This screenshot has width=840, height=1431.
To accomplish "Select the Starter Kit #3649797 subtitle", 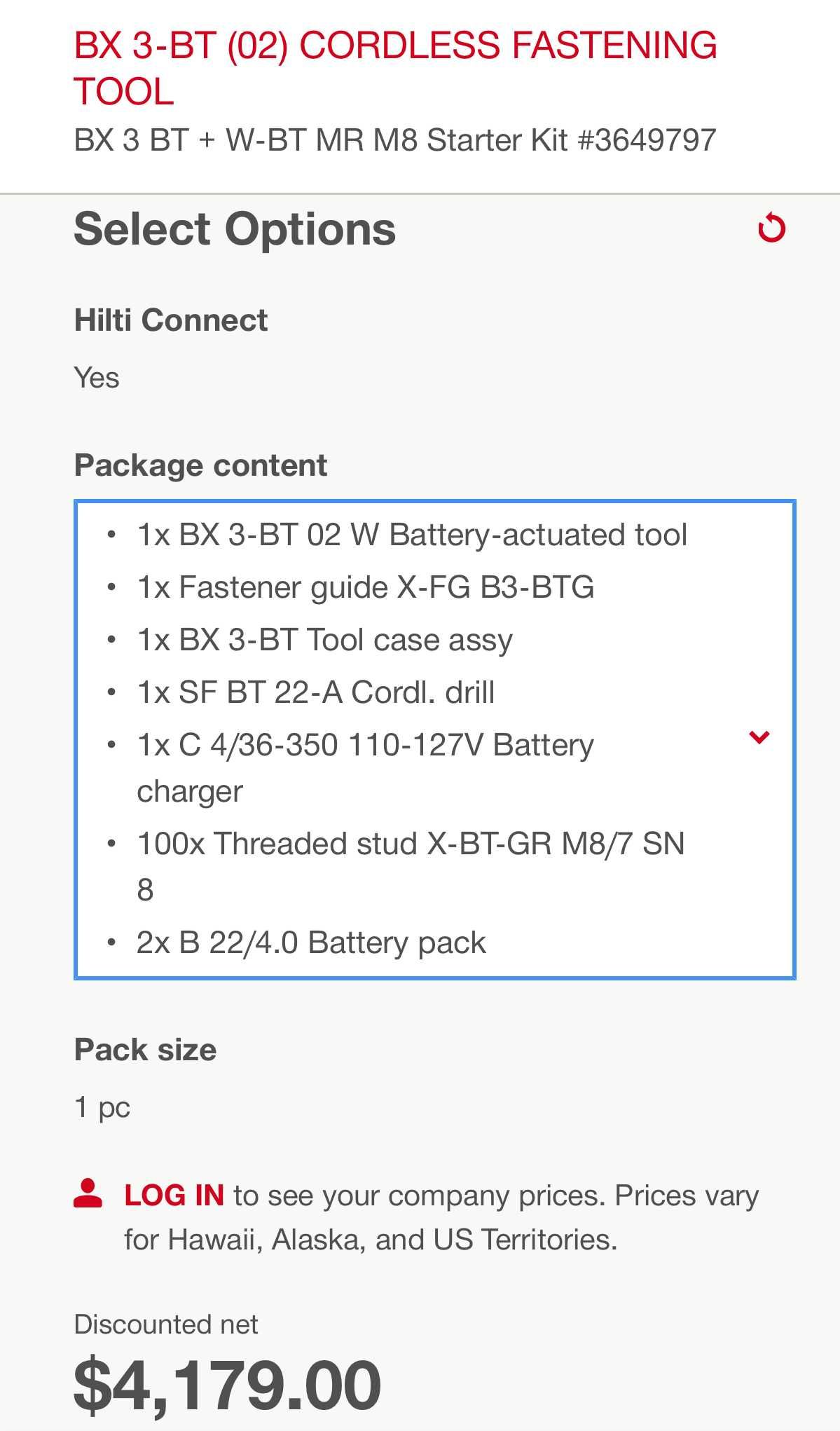I will pos(395,140).
